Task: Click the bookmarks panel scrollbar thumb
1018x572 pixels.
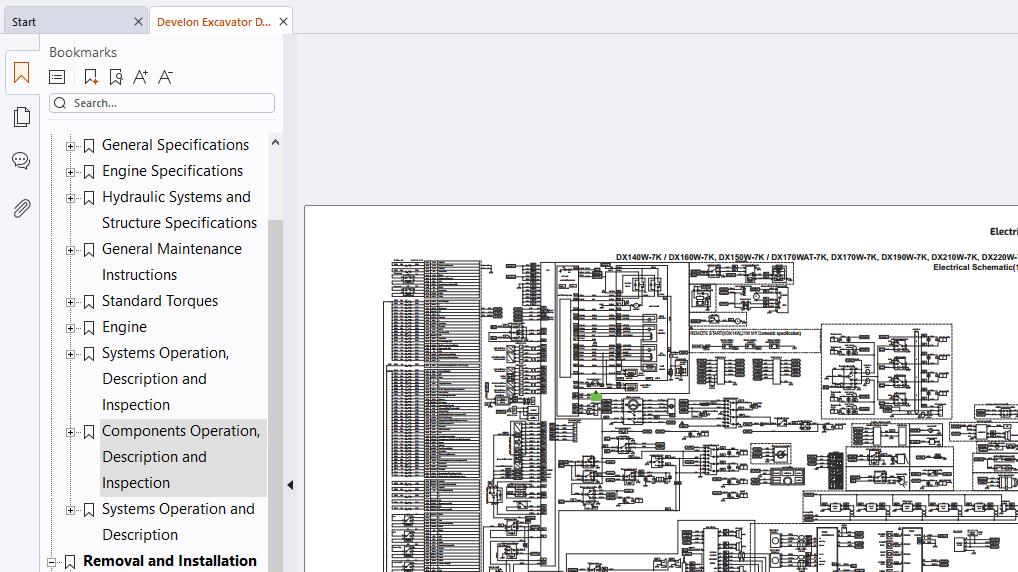Action: [275, 396]
